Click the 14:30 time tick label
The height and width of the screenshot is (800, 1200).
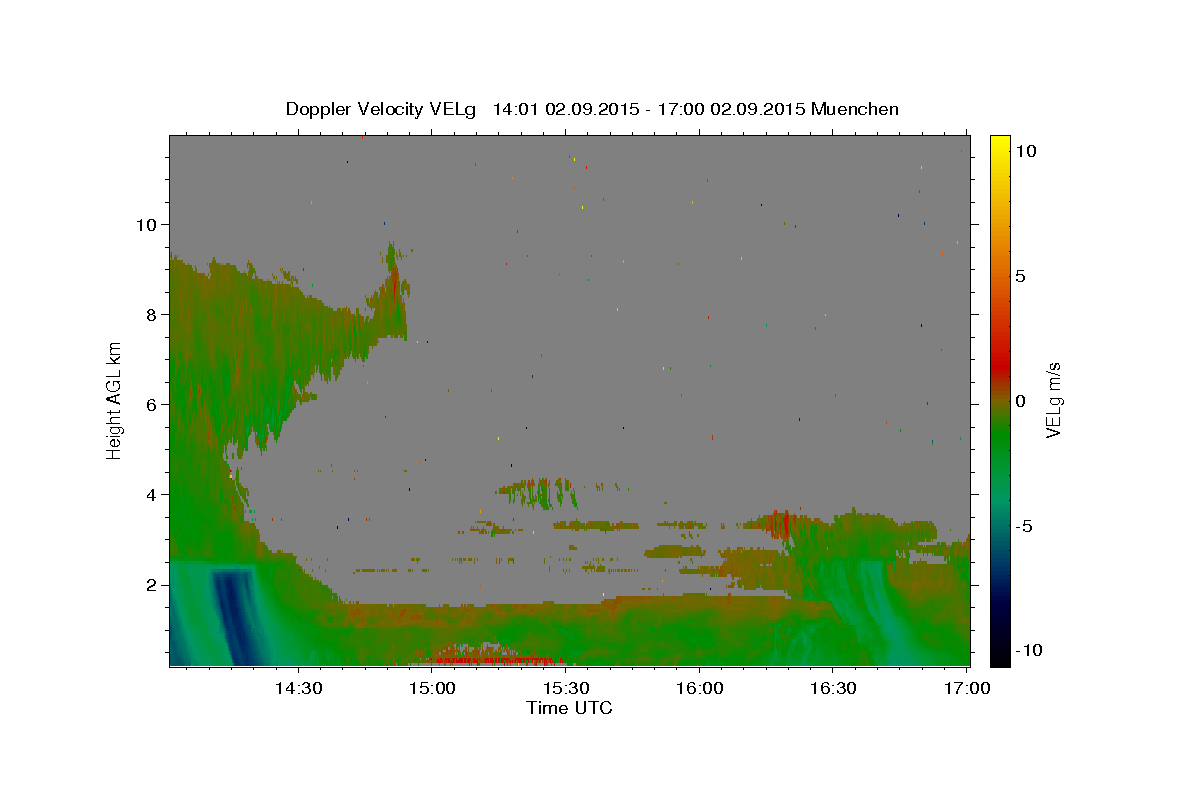tap(298, 688)
